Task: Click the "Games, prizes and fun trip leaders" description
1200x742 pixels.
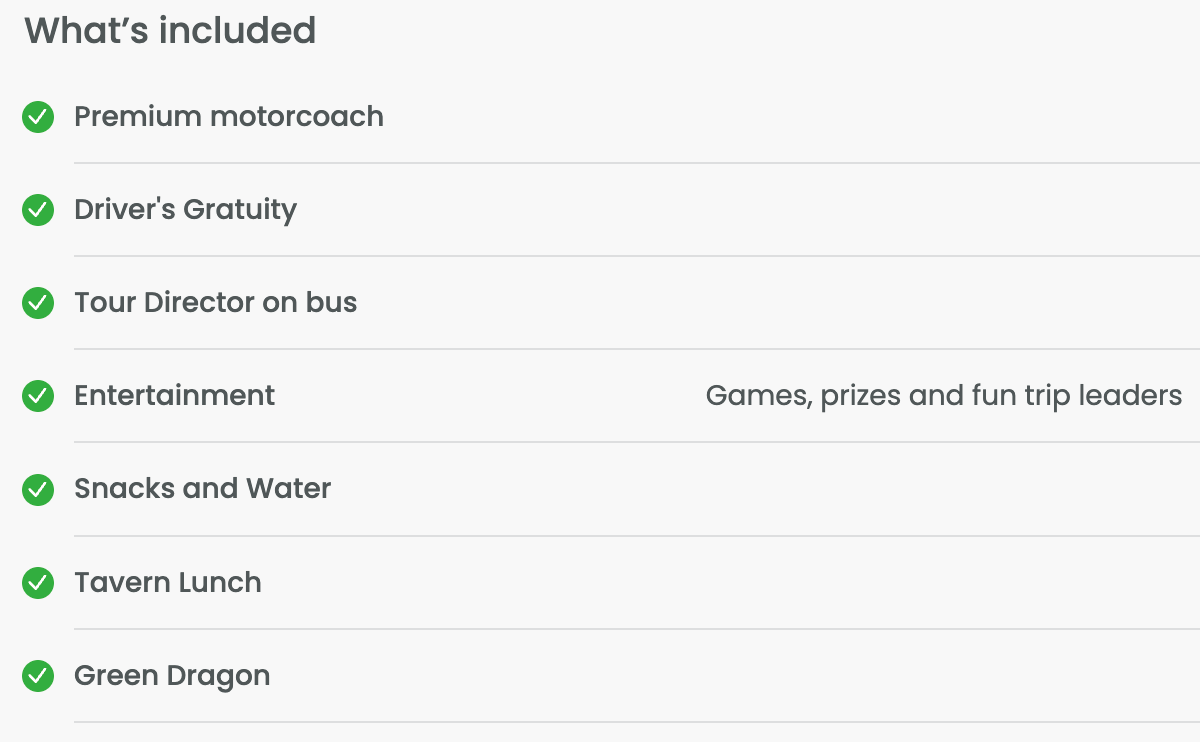Action: 944,396
